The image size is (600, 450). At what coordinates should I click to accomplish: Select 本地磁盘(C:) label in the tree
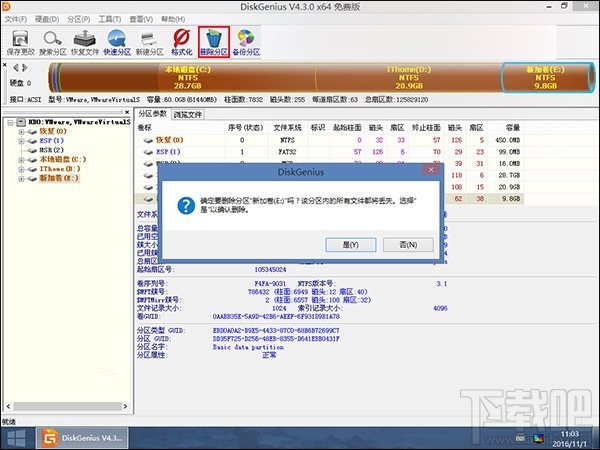pyautogui.click(x=63, y=160)
